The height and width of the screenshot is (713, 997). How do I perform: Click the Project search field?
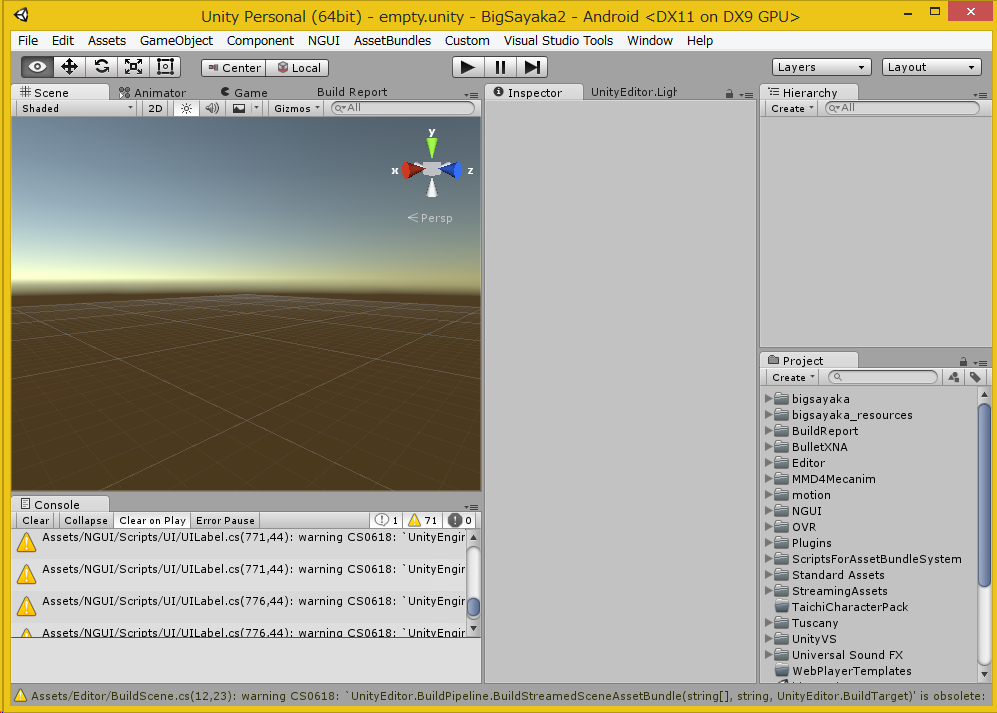click(x=883, y=377)
